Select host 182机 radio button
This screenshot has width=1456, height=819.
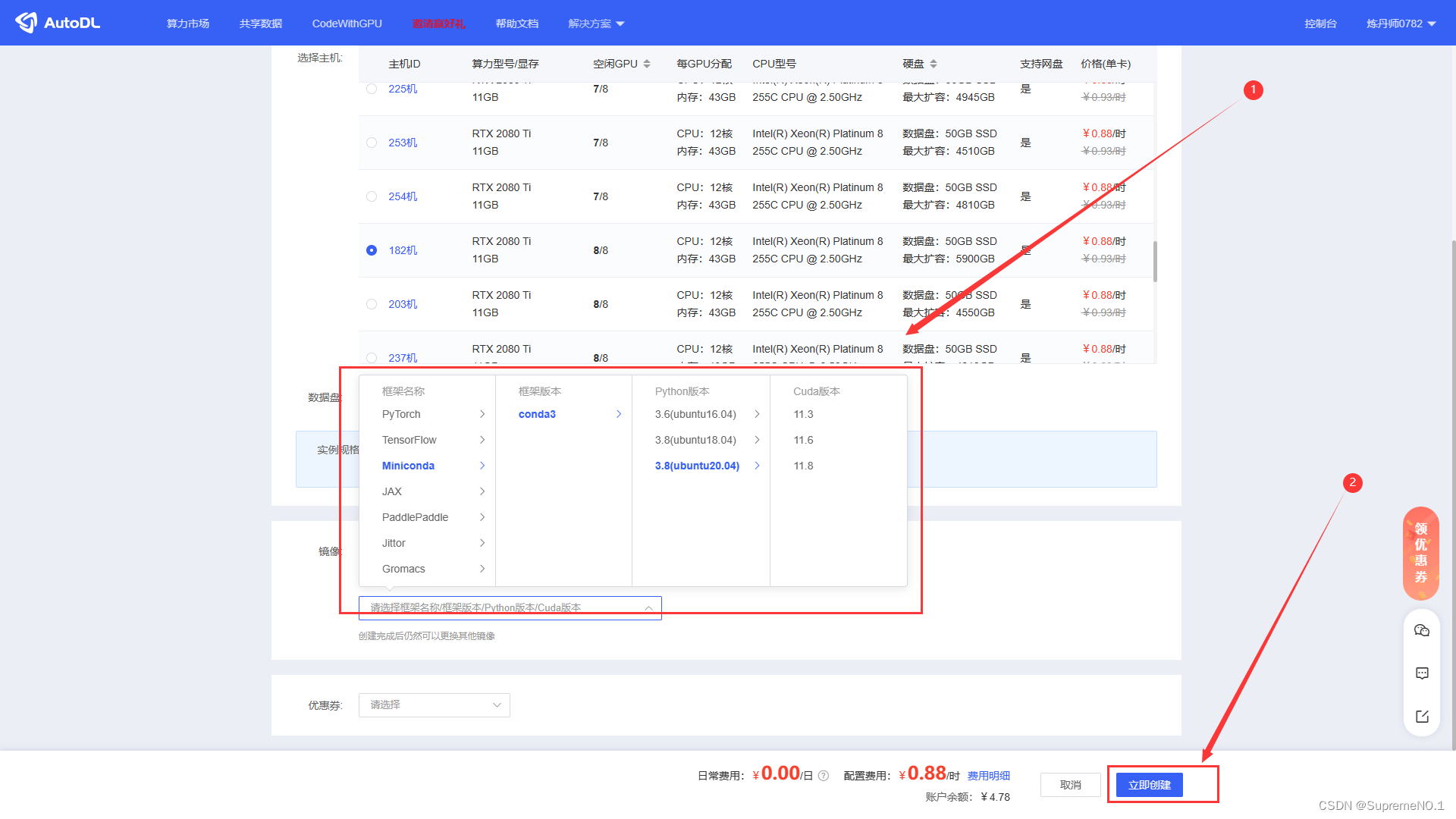point(372,250)
